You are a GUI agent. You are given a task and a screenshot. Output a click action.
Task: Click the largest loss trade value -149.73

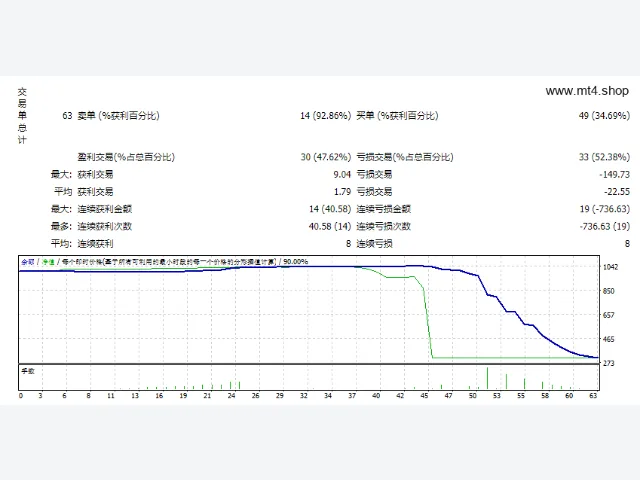click(614, 175)
